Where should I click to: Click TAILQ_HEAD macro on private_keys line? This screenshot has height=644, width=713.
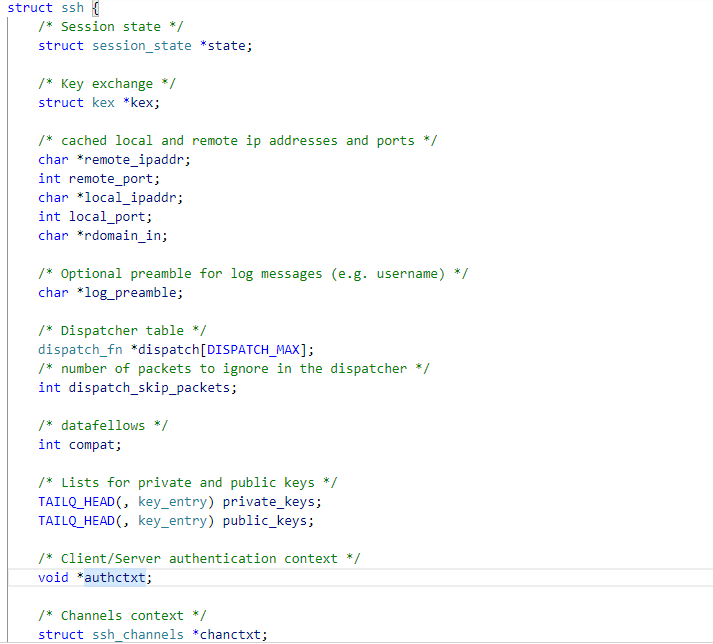click(76, 502)
